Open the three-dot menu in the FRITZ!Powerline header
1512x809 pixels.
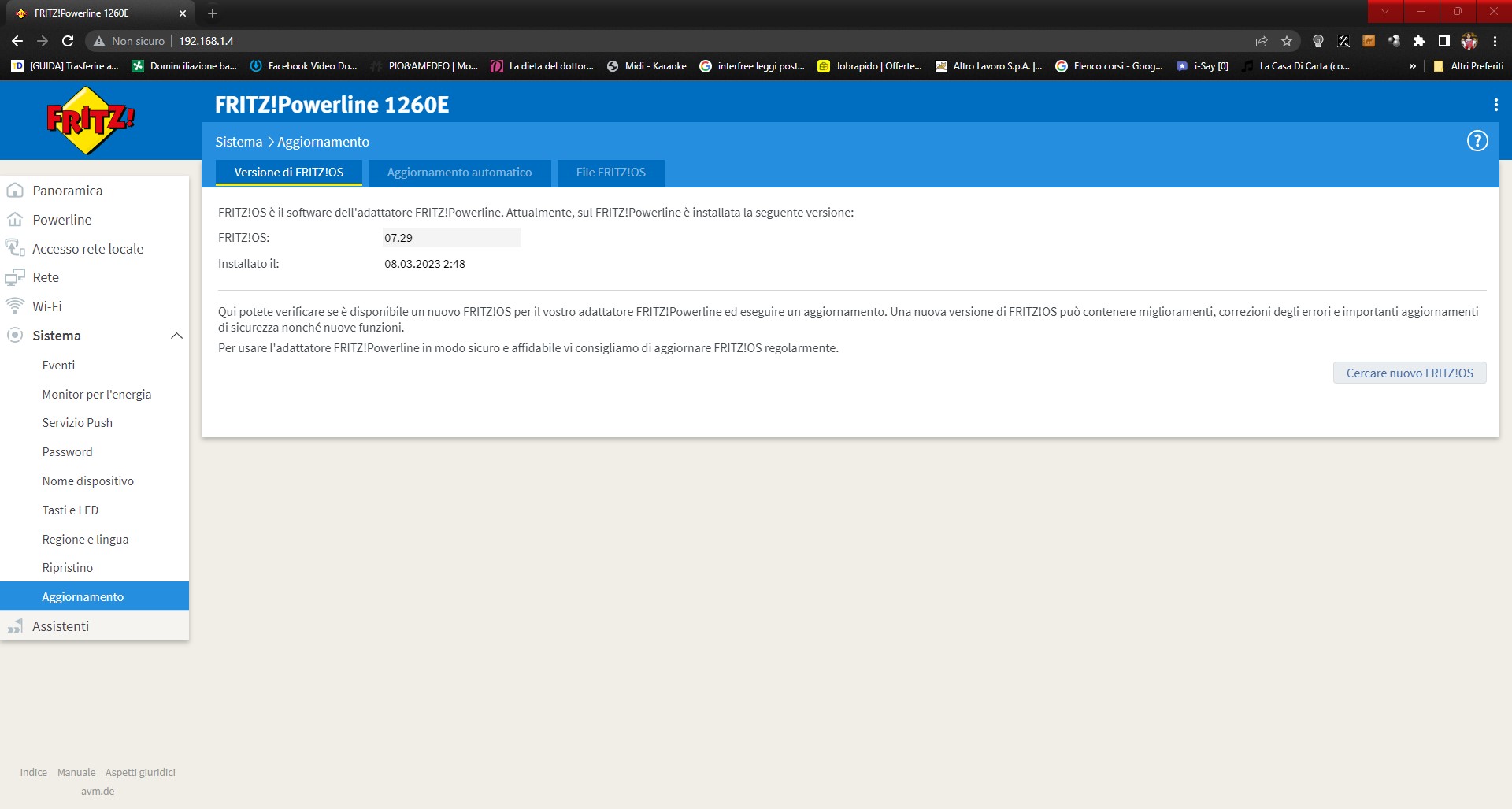click(1495, 105)
